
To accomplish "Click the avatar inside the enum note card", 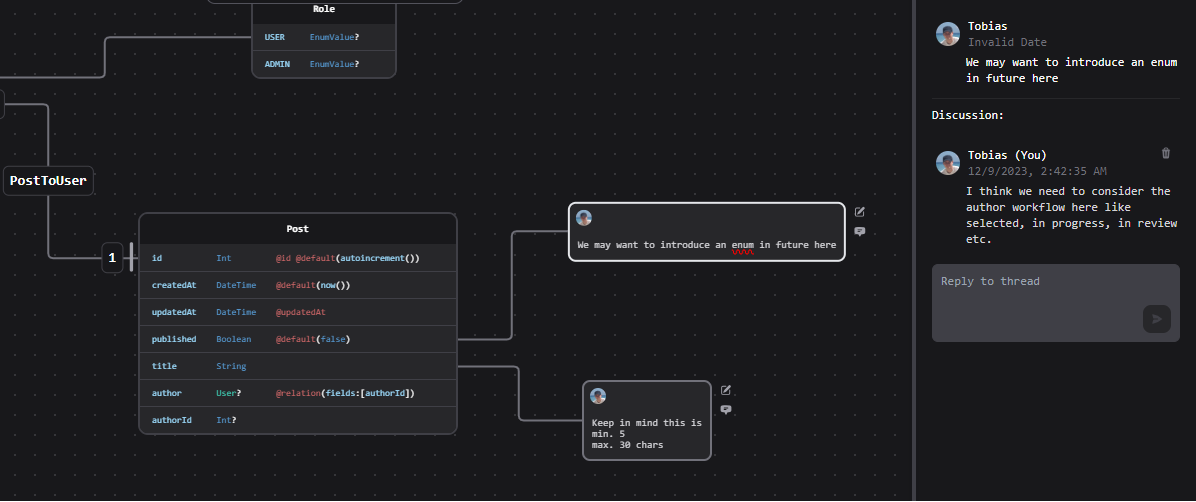I will pyautogui.click(x=584, y=218).
